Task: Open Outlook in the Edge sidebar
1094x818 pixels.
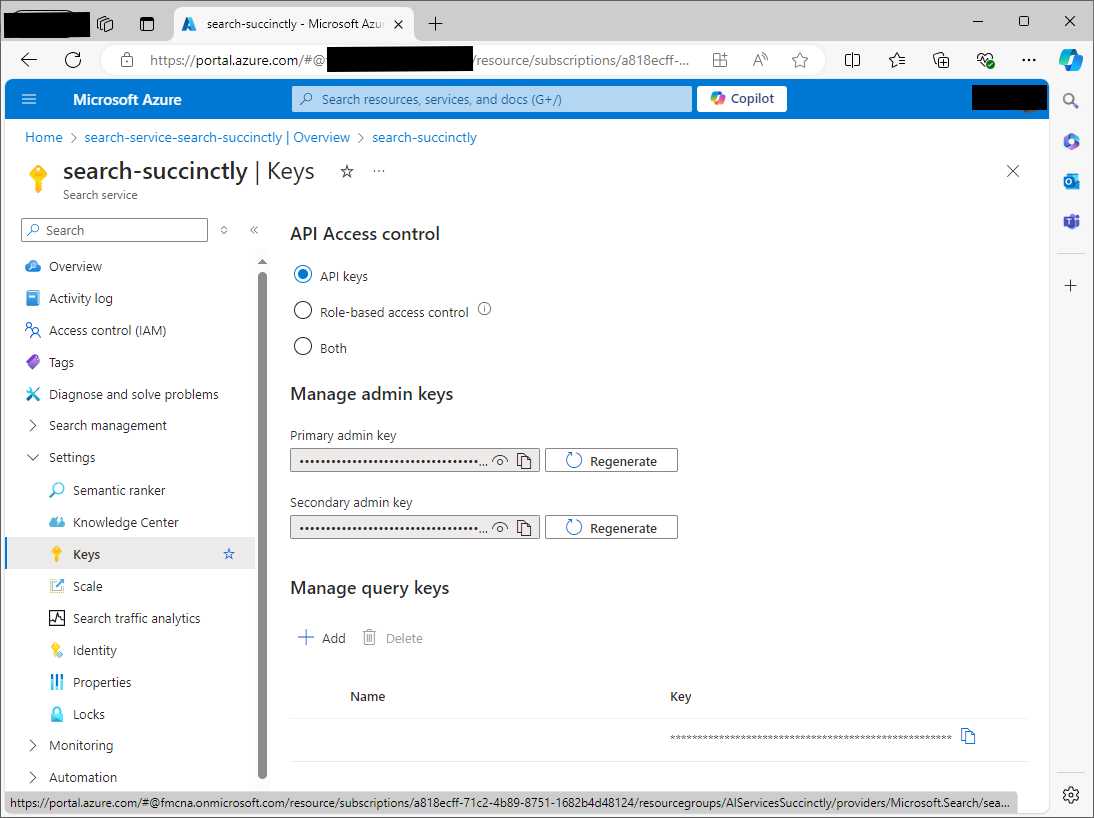Action: pyautogui.click(x=1071, y=181)
